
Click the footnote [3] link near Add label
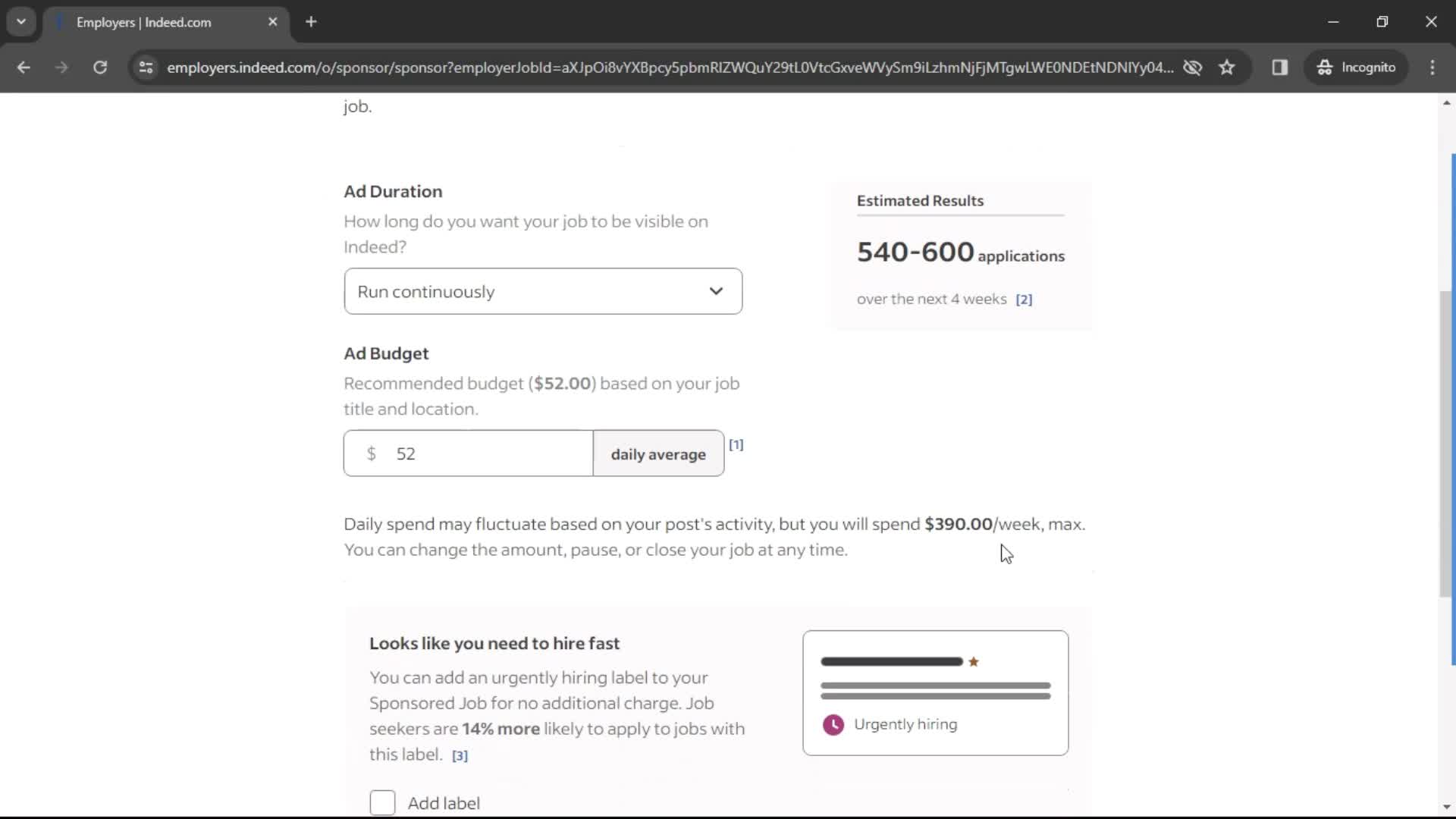point(459,756)
